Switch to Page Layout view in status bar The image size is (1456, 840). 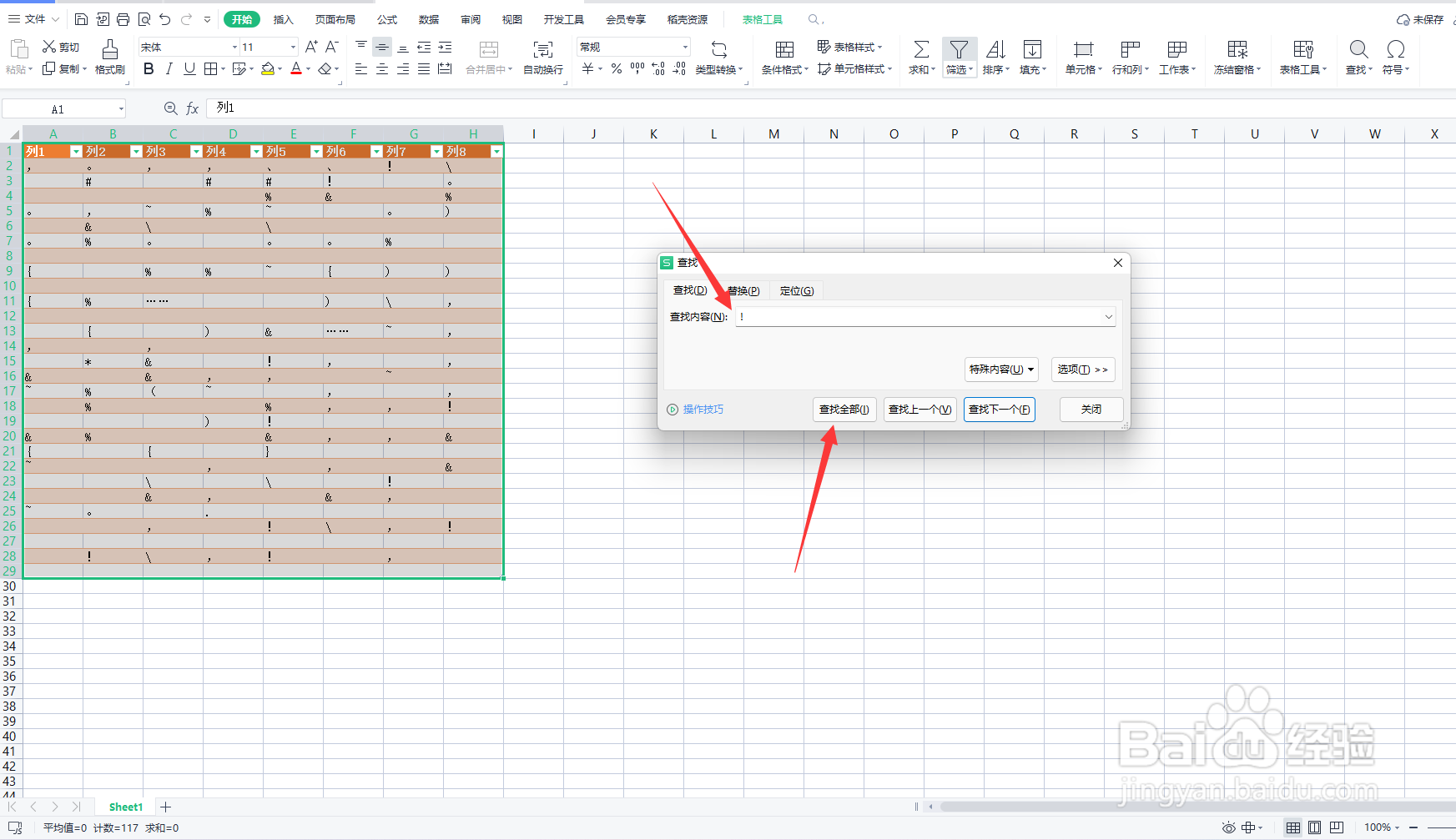pyautogui.click(x=1314, y=827)
